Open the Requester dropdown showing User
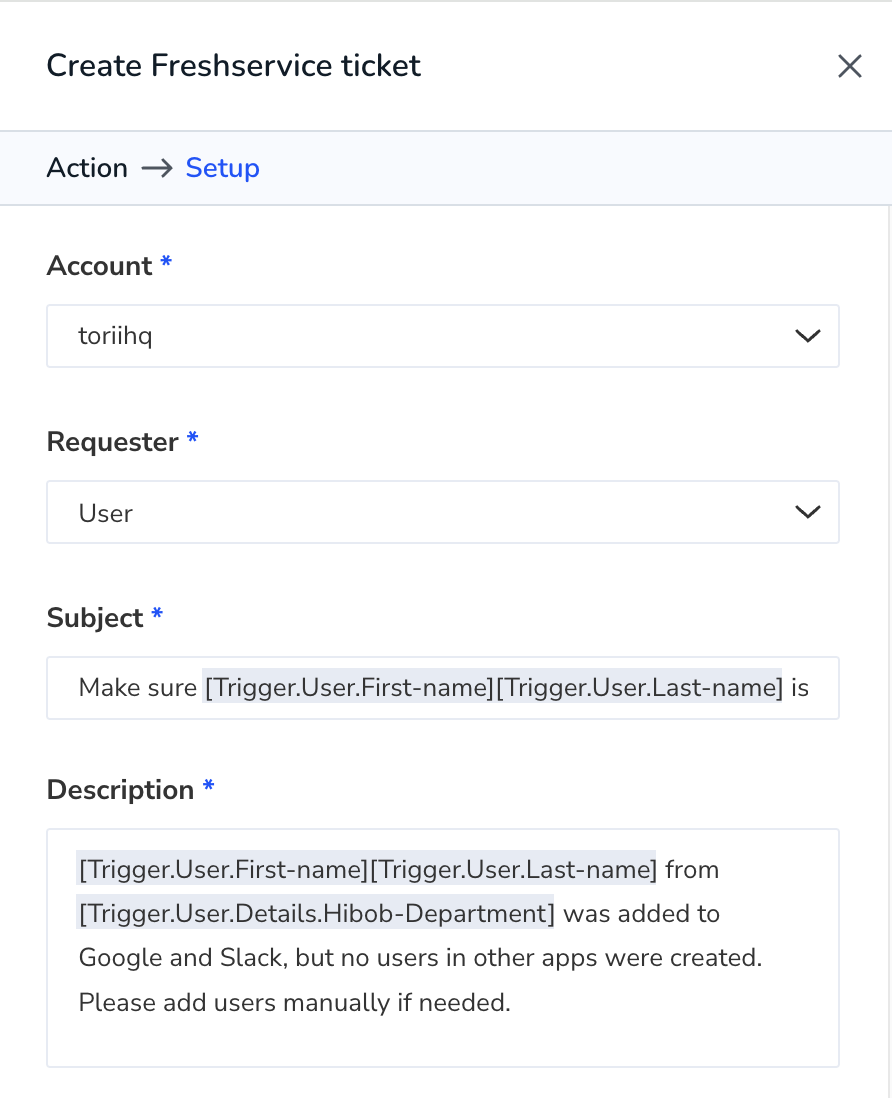The width and height of the screenshot is (892, 1098). (442, 512)
